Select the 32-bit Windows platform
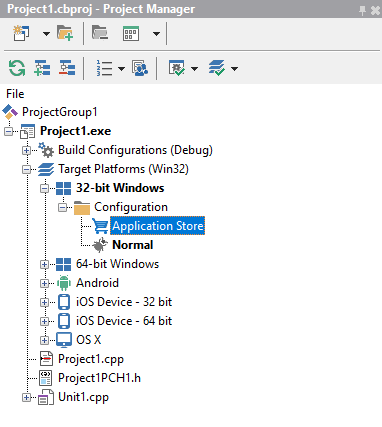 120,188
